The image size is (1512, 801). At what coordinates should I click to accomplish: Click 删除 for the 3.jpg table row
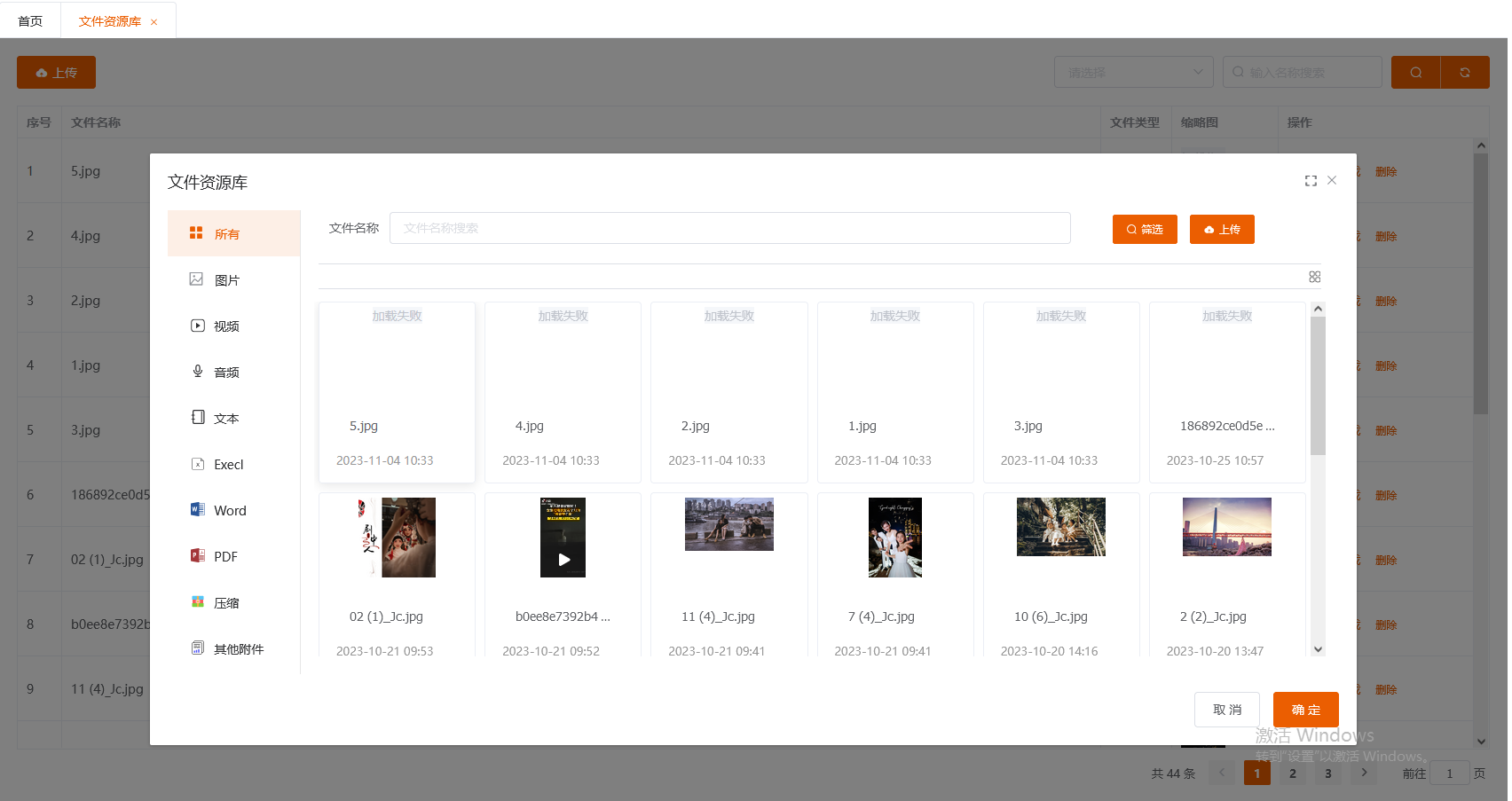click(x=1386, y=431)
